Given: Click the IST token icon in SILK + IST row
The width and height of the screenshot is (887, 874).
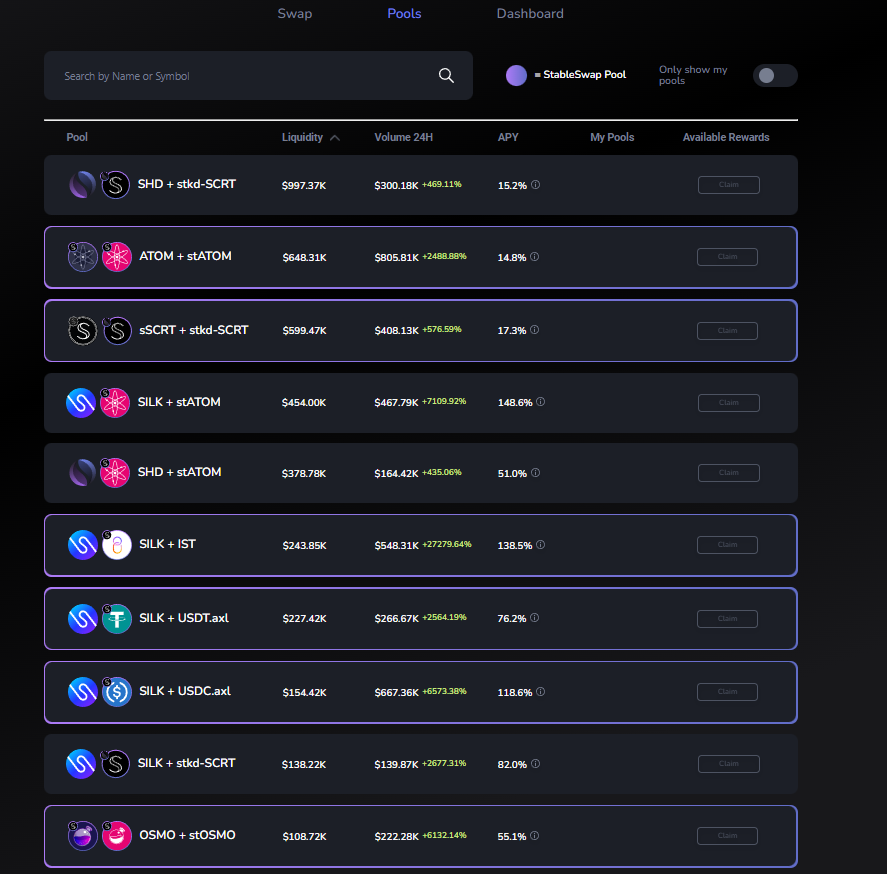Looking at the screenshot, I should tap(117, 545).
